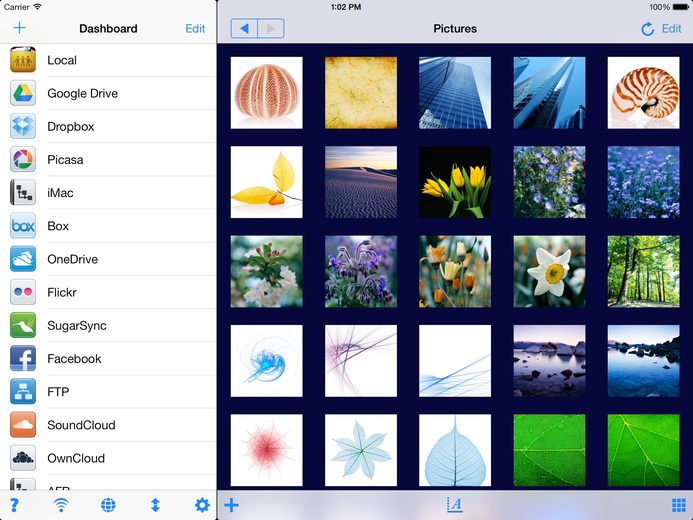Open the desert dunes thumbnail
Screen dimensions: 693x520
click(x=361, y=182)
